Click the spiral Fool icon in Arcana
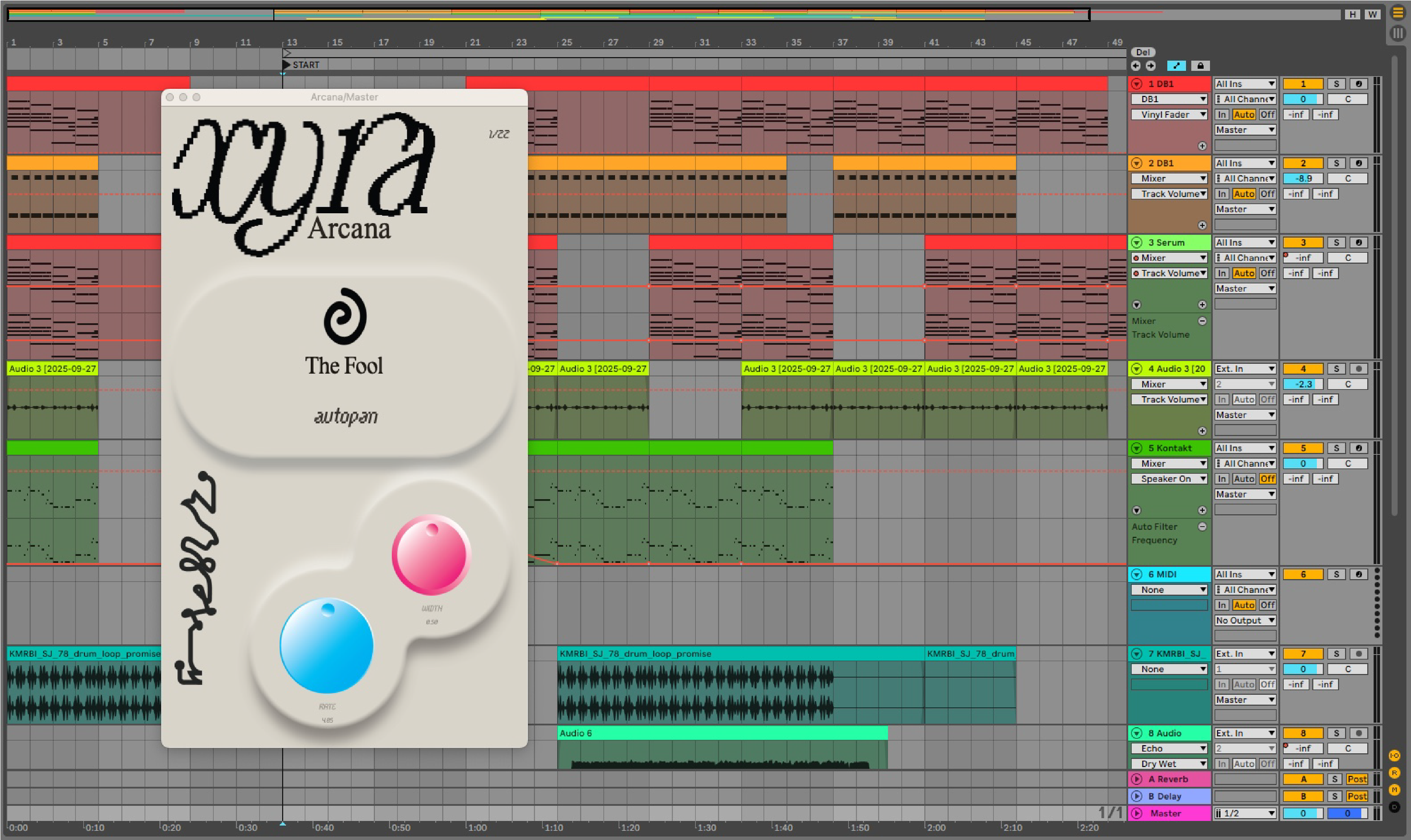The height and width of the screenshot is (840, 1411). (345, 316)
